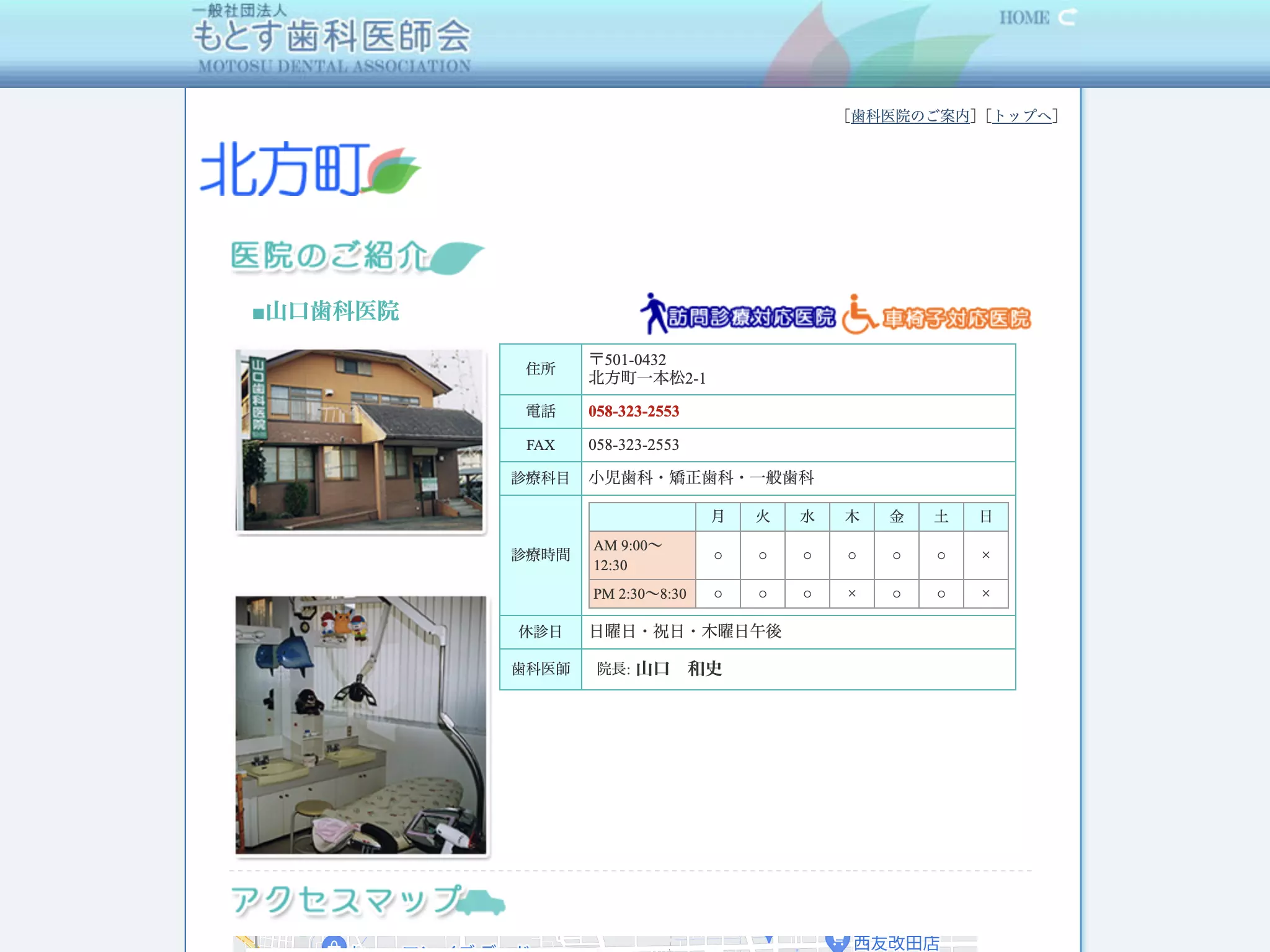The image size is (1270, 952).
Task: Click the 住所 row label
Action: (x=541, y=369)
